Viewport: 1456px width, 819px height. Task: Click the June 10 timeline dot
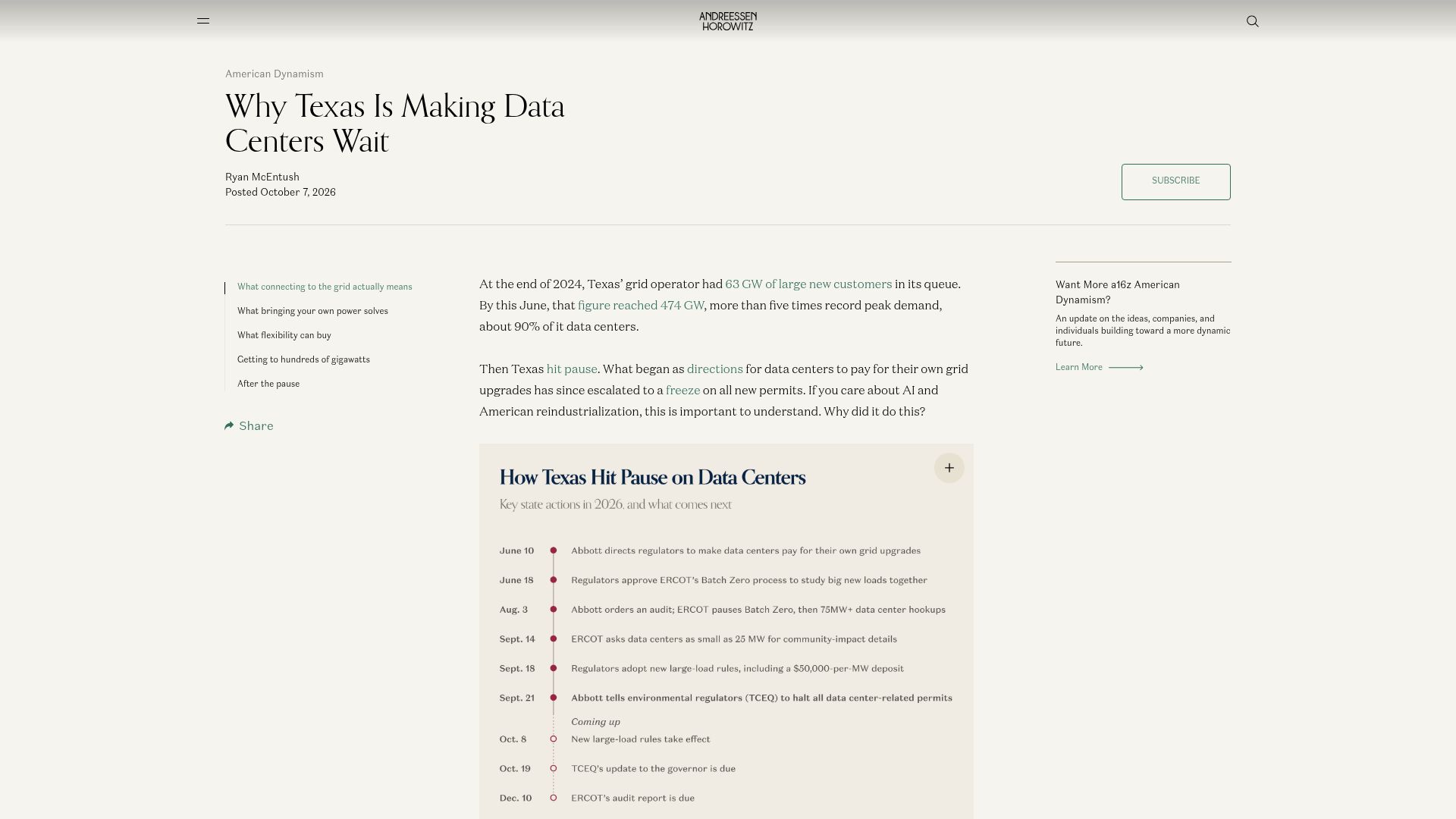(x=554, y=551)
